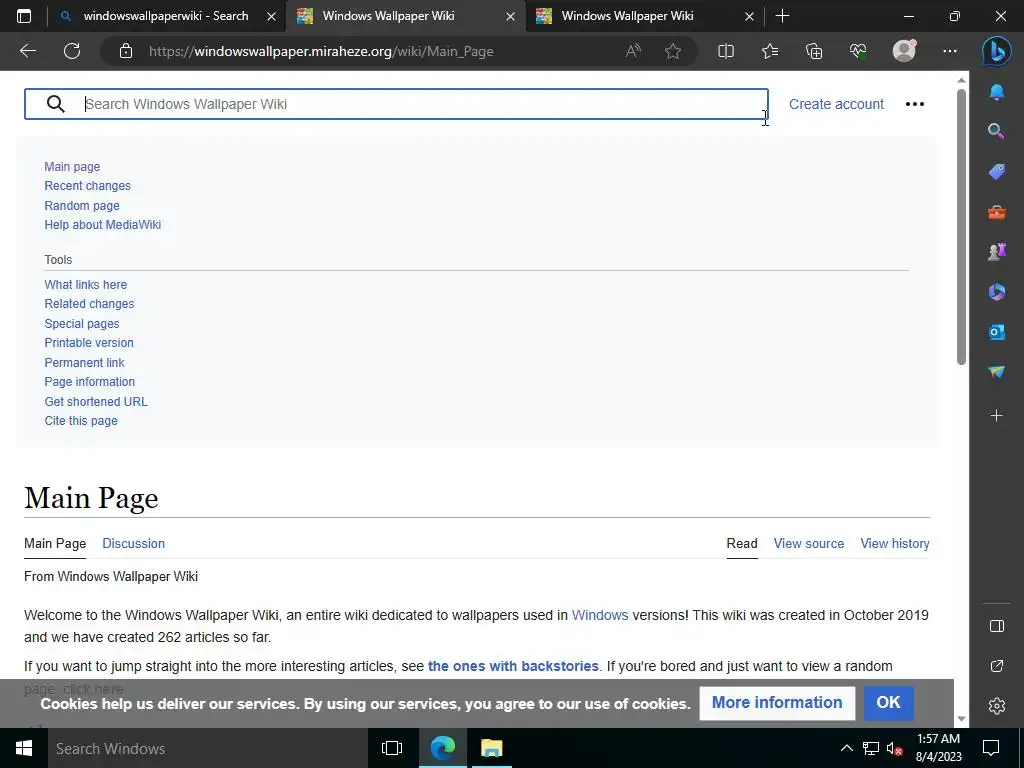
Task: Open link in new window sidebar icon
Action: coord(997,666)
